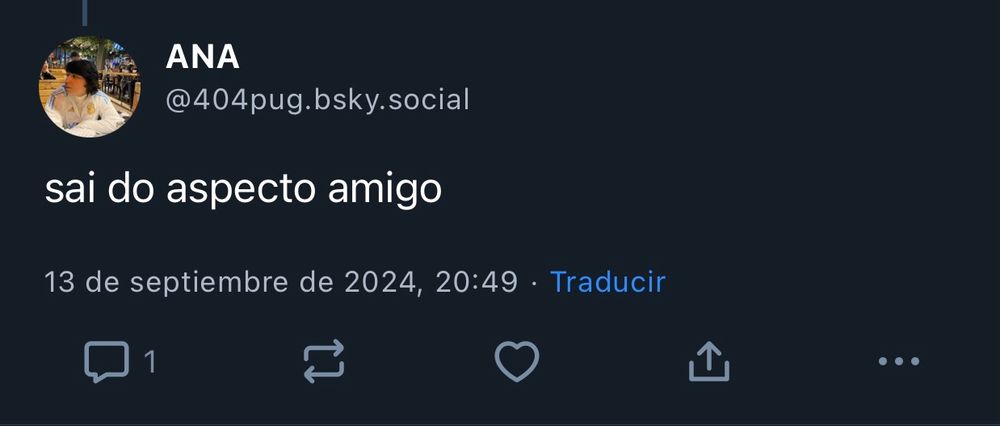Click the reply speech bubble icon
The width and height of the screenshot is (1000, 426).
pyautogui.click(x=107, y=362)
